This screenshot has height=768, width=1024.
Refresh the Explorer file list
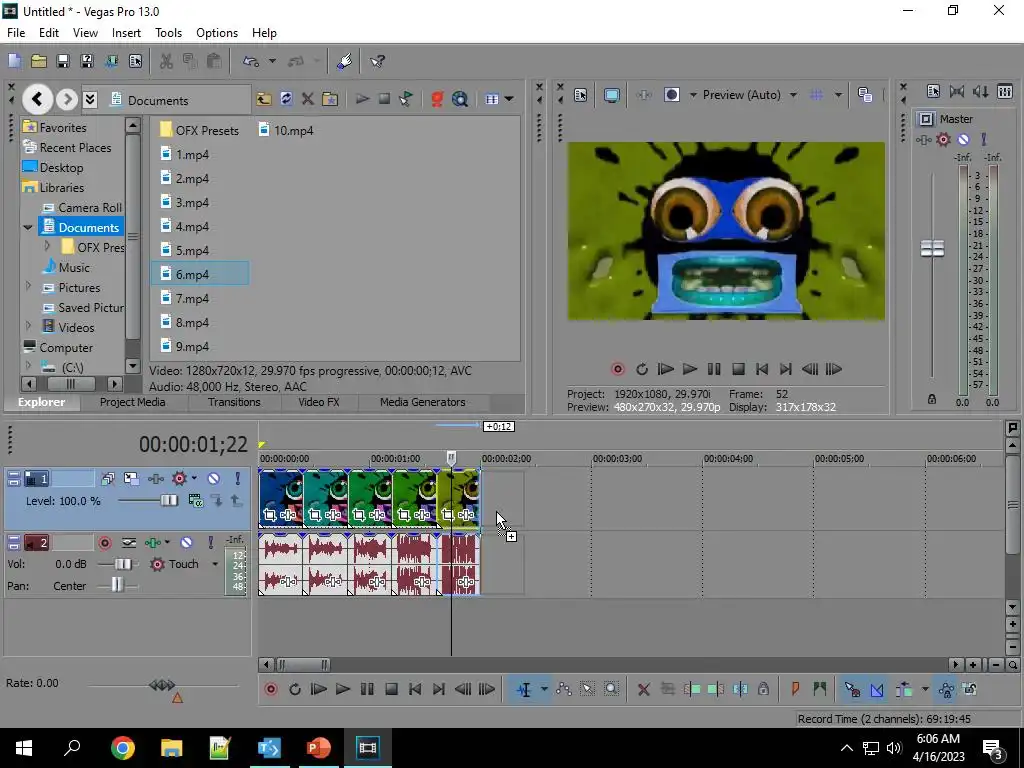[x=286, y=99]
